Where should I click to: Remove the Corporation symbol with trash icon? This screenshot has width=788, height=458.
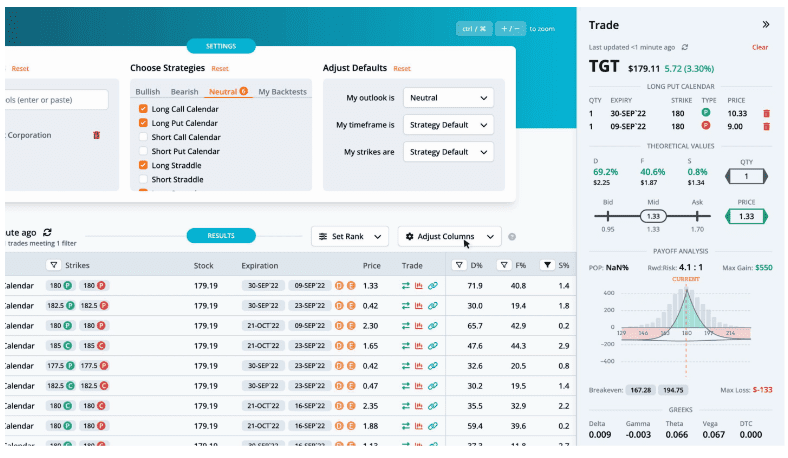[97, 135]
